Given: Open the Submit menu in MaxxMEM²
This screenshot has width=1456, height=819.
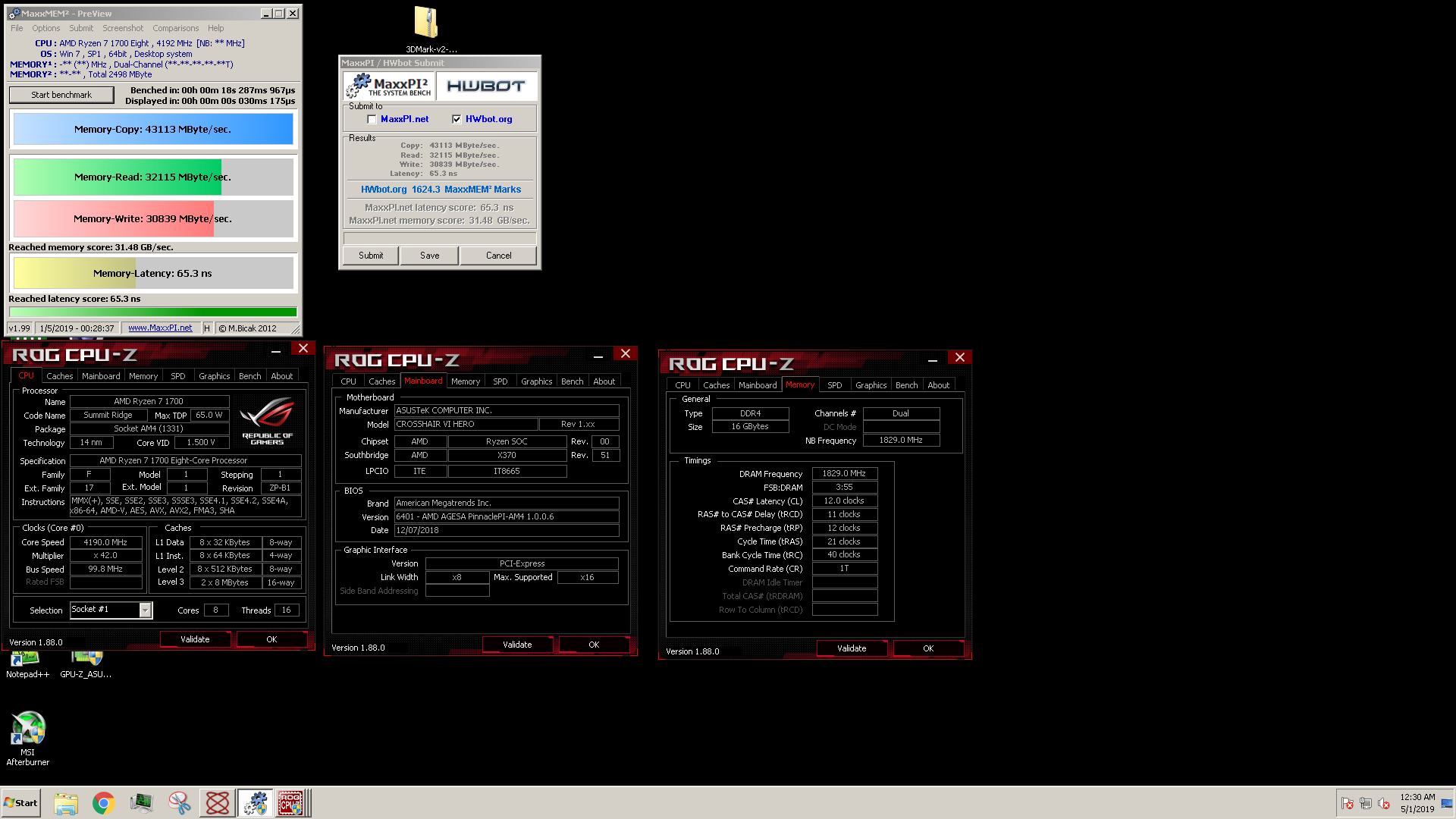Looking at the screenshot, I should [x=81, y=28].
